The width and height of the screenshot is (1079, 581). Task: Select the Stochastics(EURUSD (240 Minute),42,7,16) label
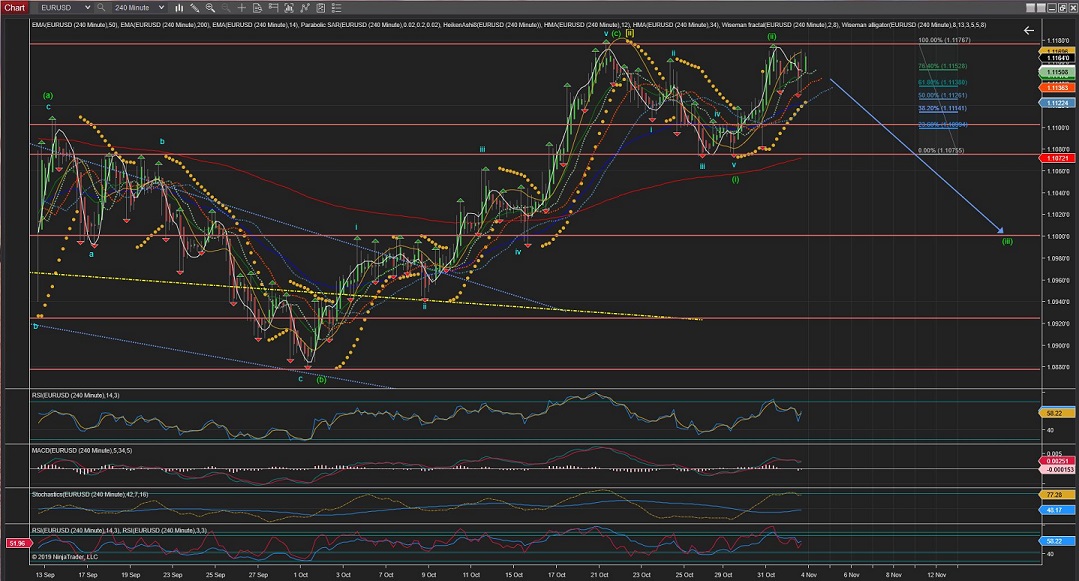click(x=89, y=494)
